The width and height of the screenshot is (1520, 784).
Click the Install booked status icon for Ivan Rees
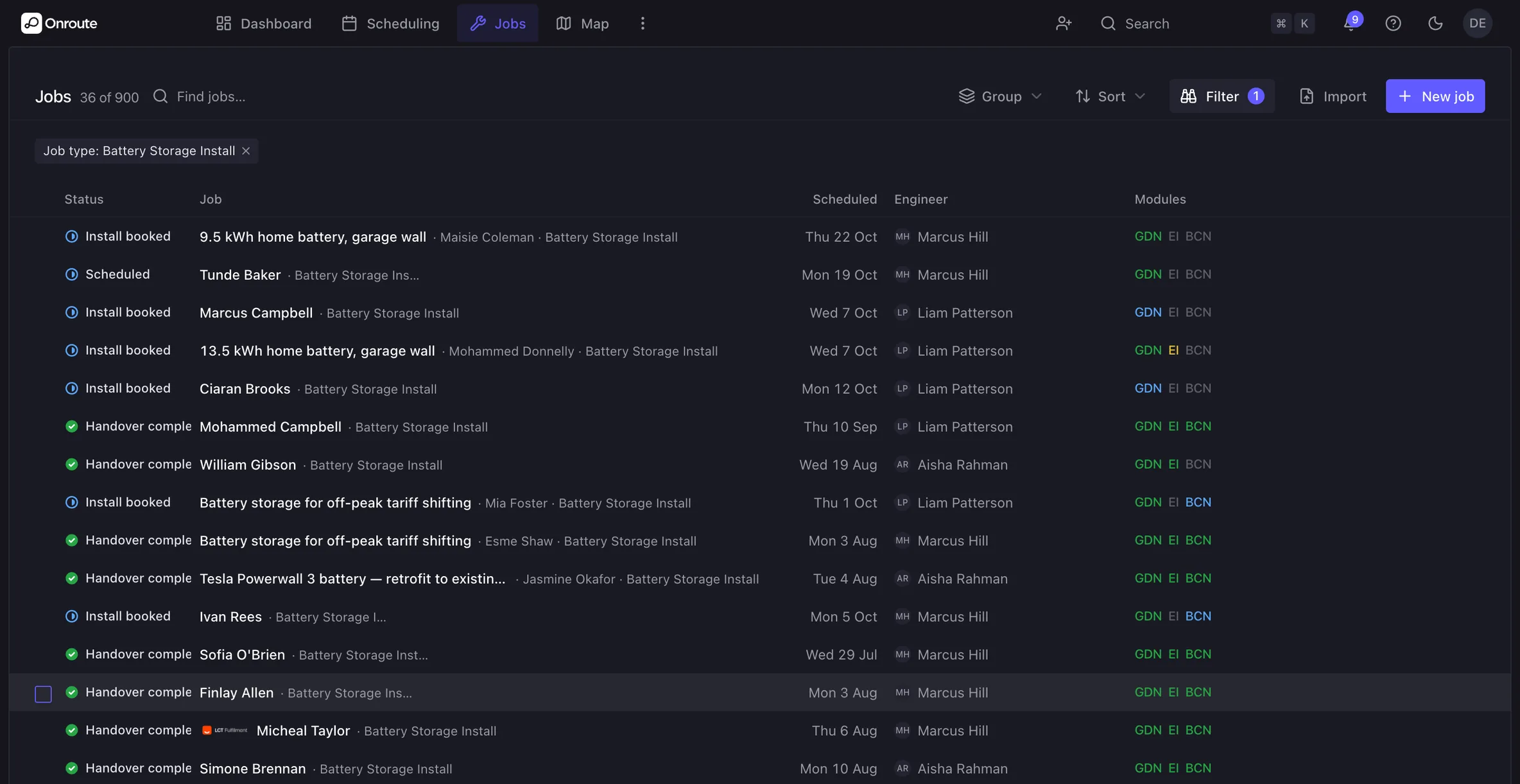point(72,616)
